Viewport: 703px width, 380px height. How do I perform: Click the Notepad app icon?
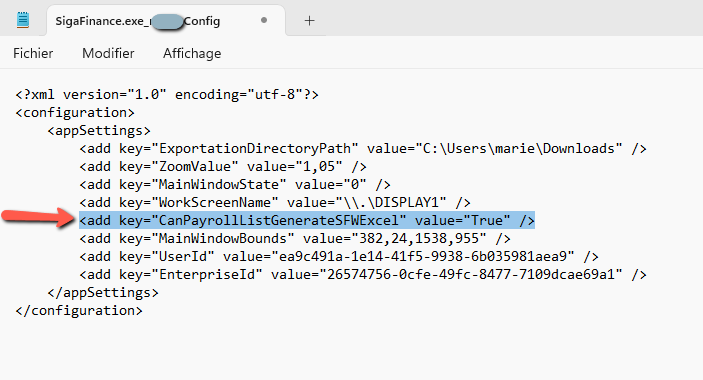23,21
